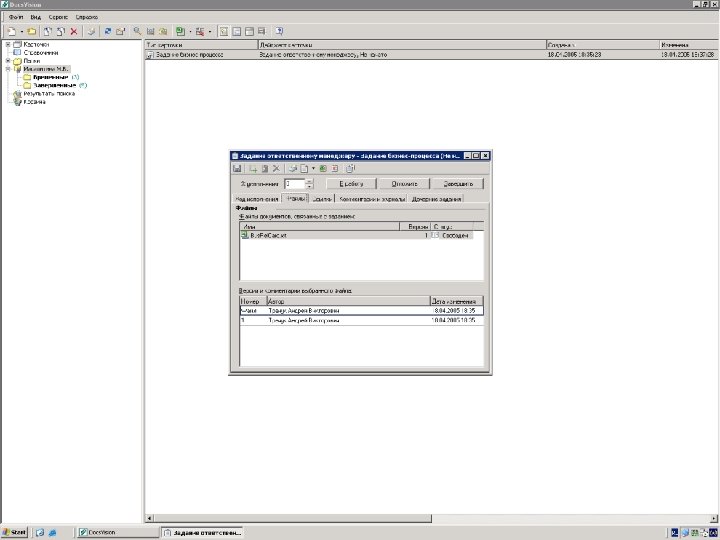The height and width of the screenshot is (540, 720).
Task: Select Результаты поиска in the tree
Action: (x=49, y=93)
